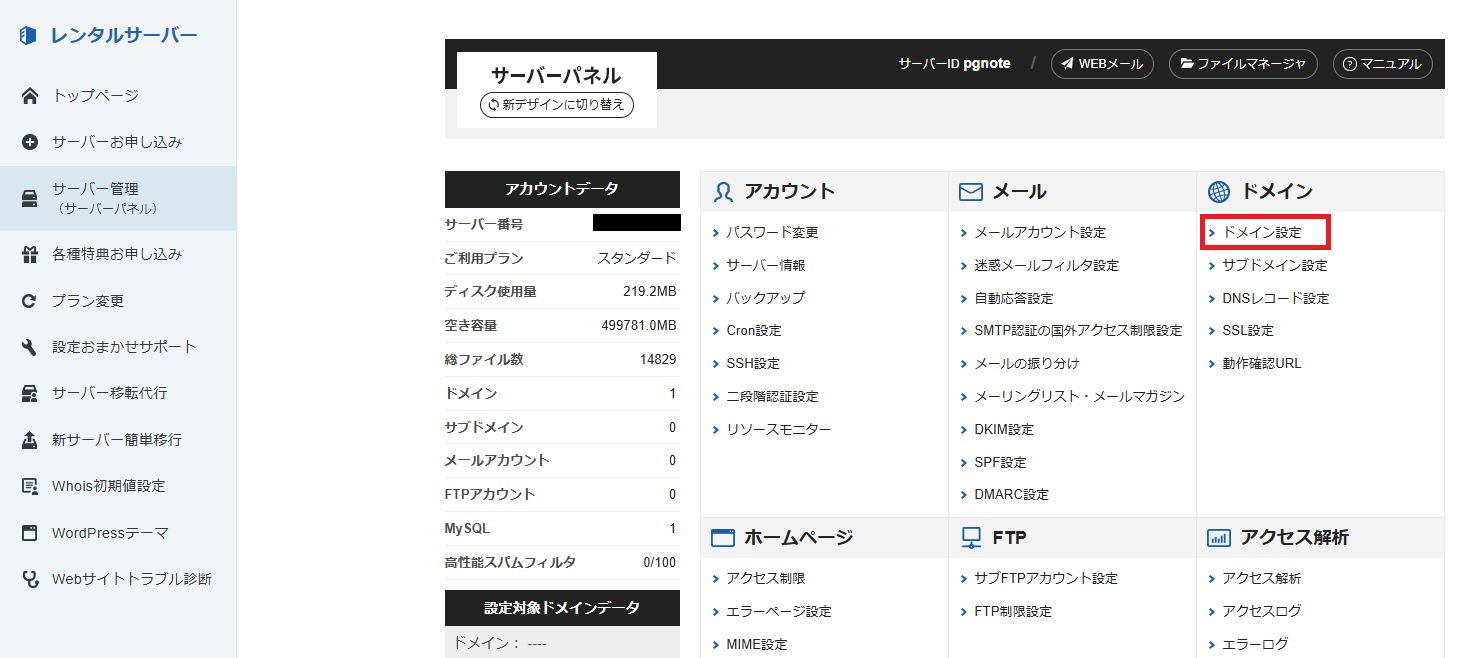Click the icon beside Whois初期値設定
This screenshot has height=658, width=1469.
click(x=30, y=486)
